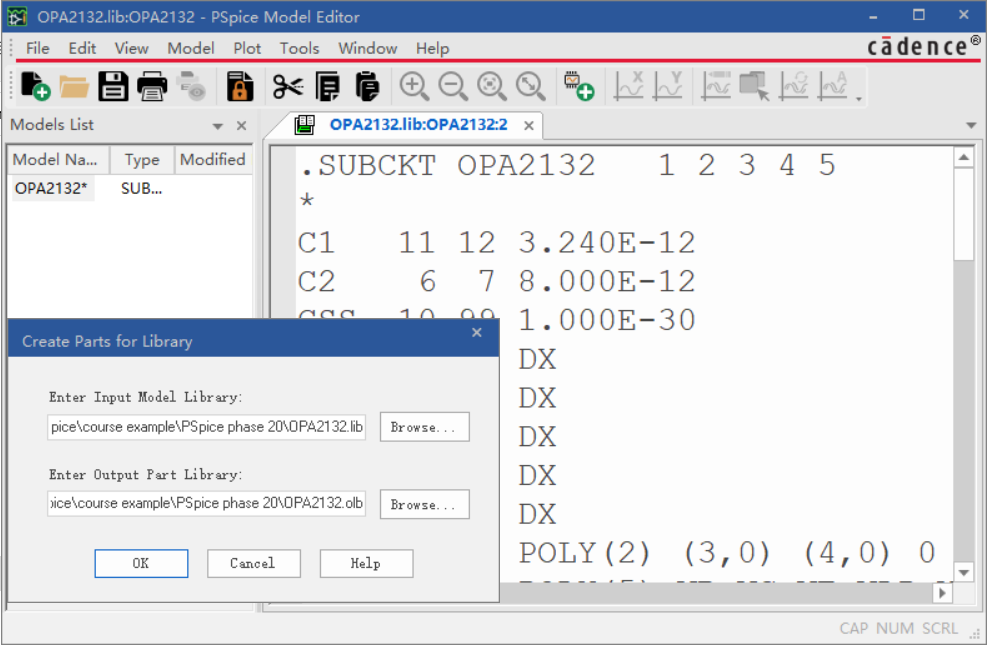Open the View menu

click(x=131, y=48)
